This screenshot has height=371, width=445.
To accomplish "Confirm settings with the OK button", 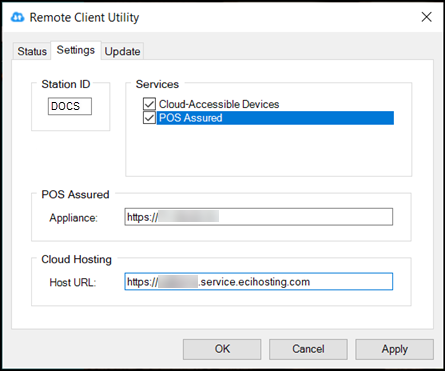I will [x=222, y=349].
